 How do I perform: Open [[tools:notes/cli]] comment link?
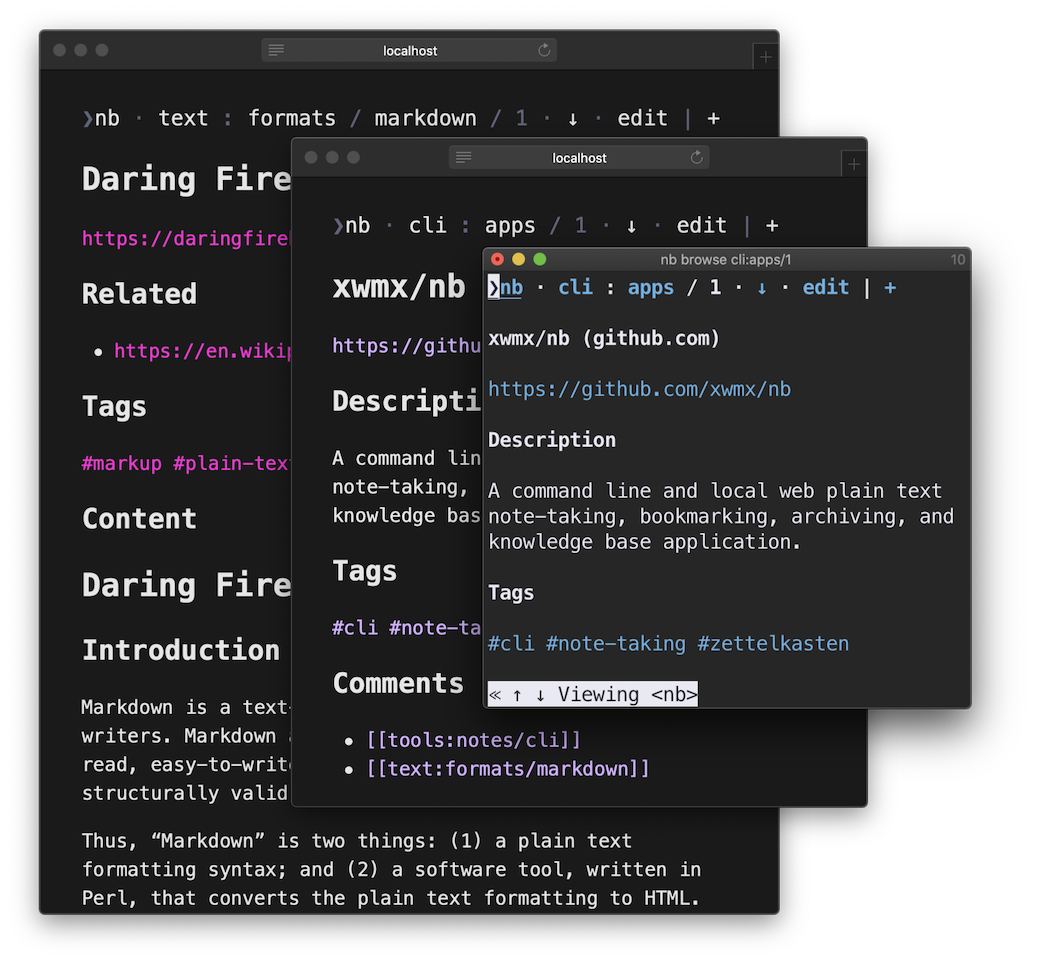tap(473, 740)
